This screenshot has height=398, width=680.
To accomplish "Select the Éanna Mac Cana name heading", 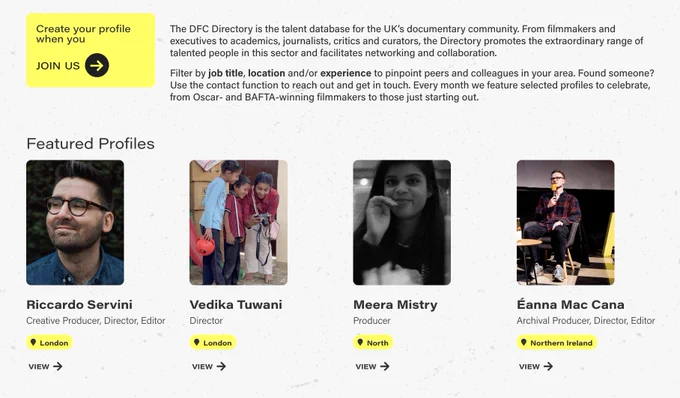I will pos(570,305).
